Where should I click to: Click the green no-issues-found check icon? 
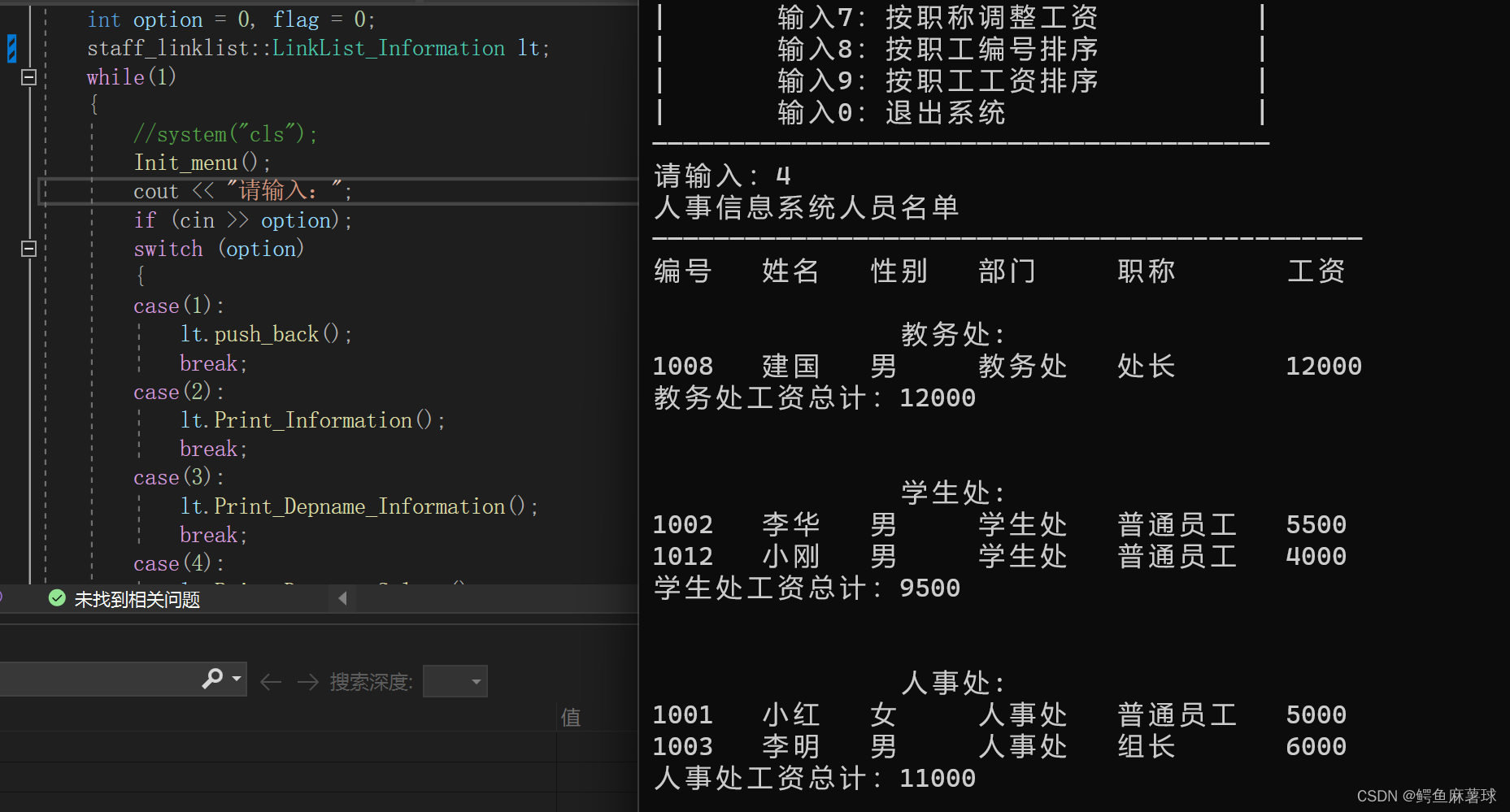click(x=57, y=598)
